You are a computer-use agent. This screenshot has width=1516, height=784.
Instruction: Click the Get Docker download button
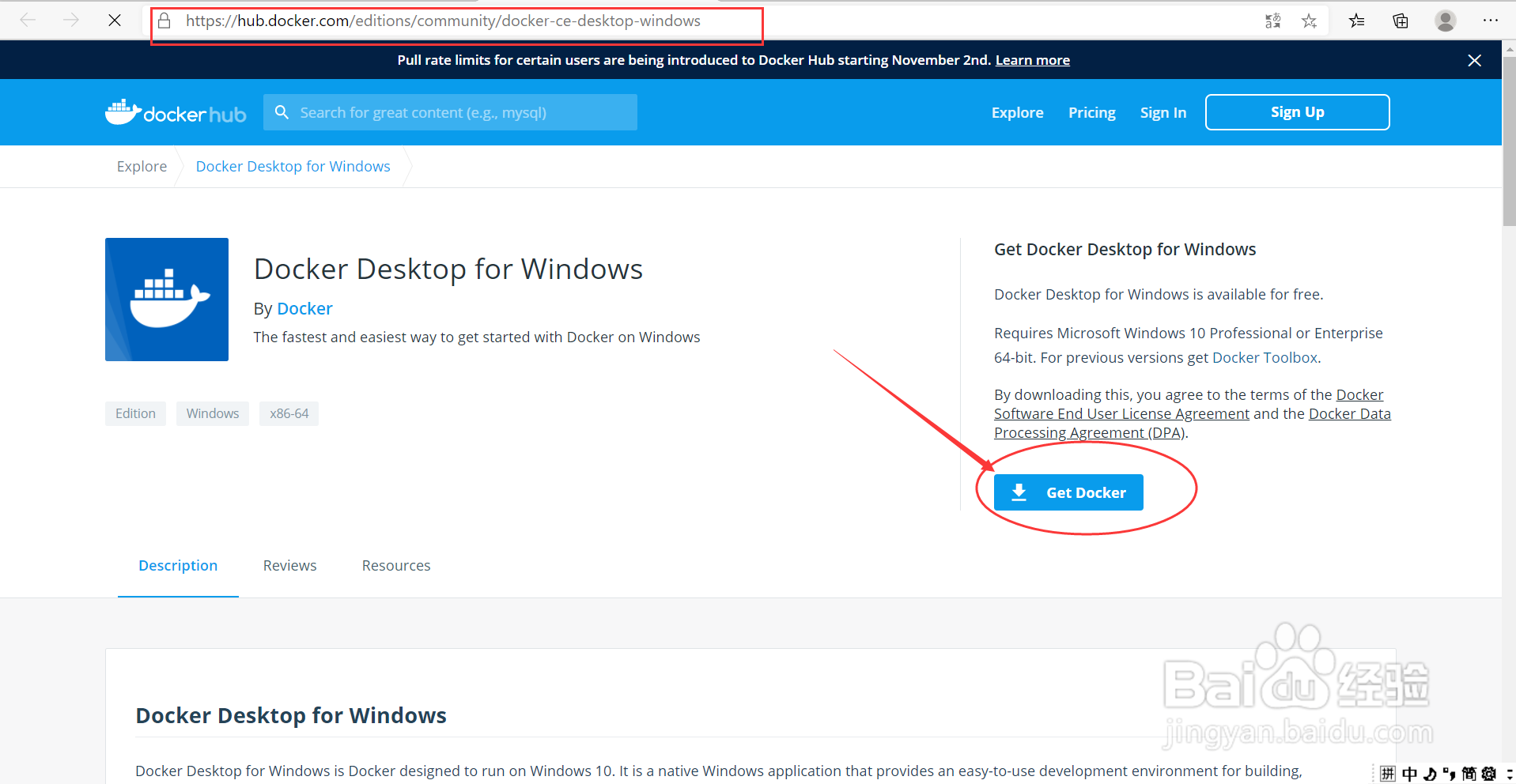point(1068,492)
